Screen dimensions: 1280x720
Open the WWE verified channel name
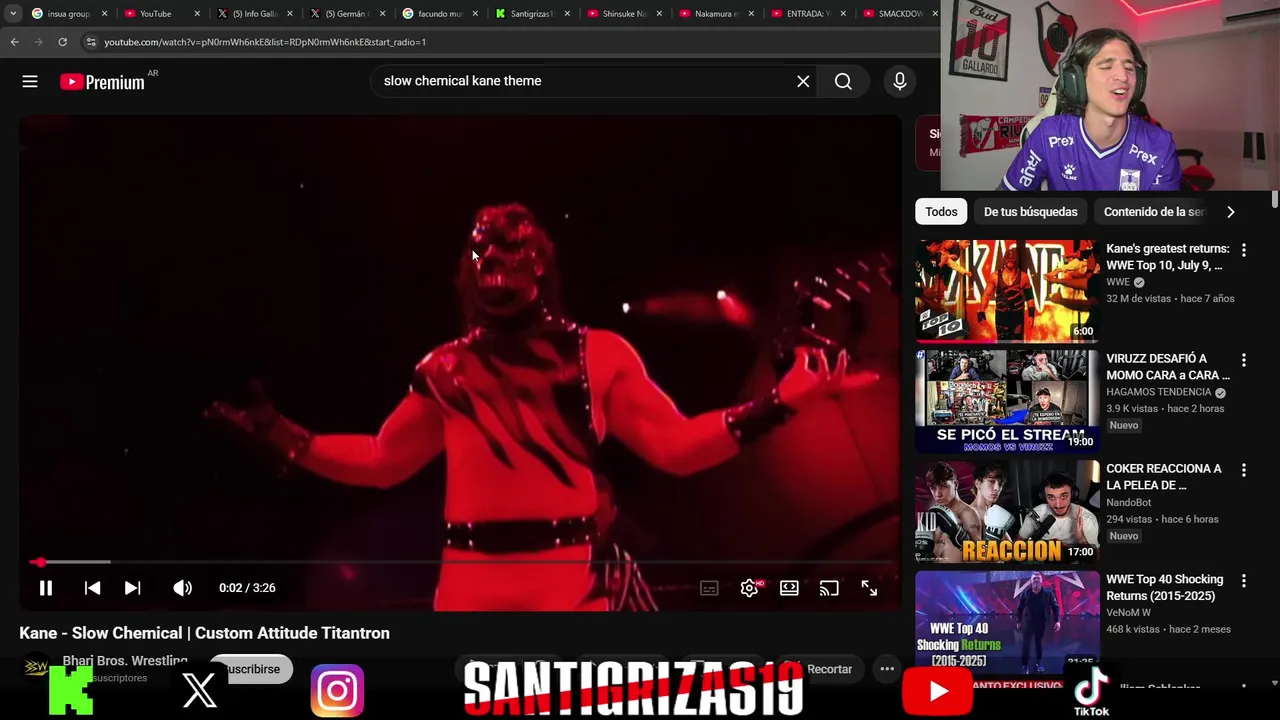point(1117,283)
